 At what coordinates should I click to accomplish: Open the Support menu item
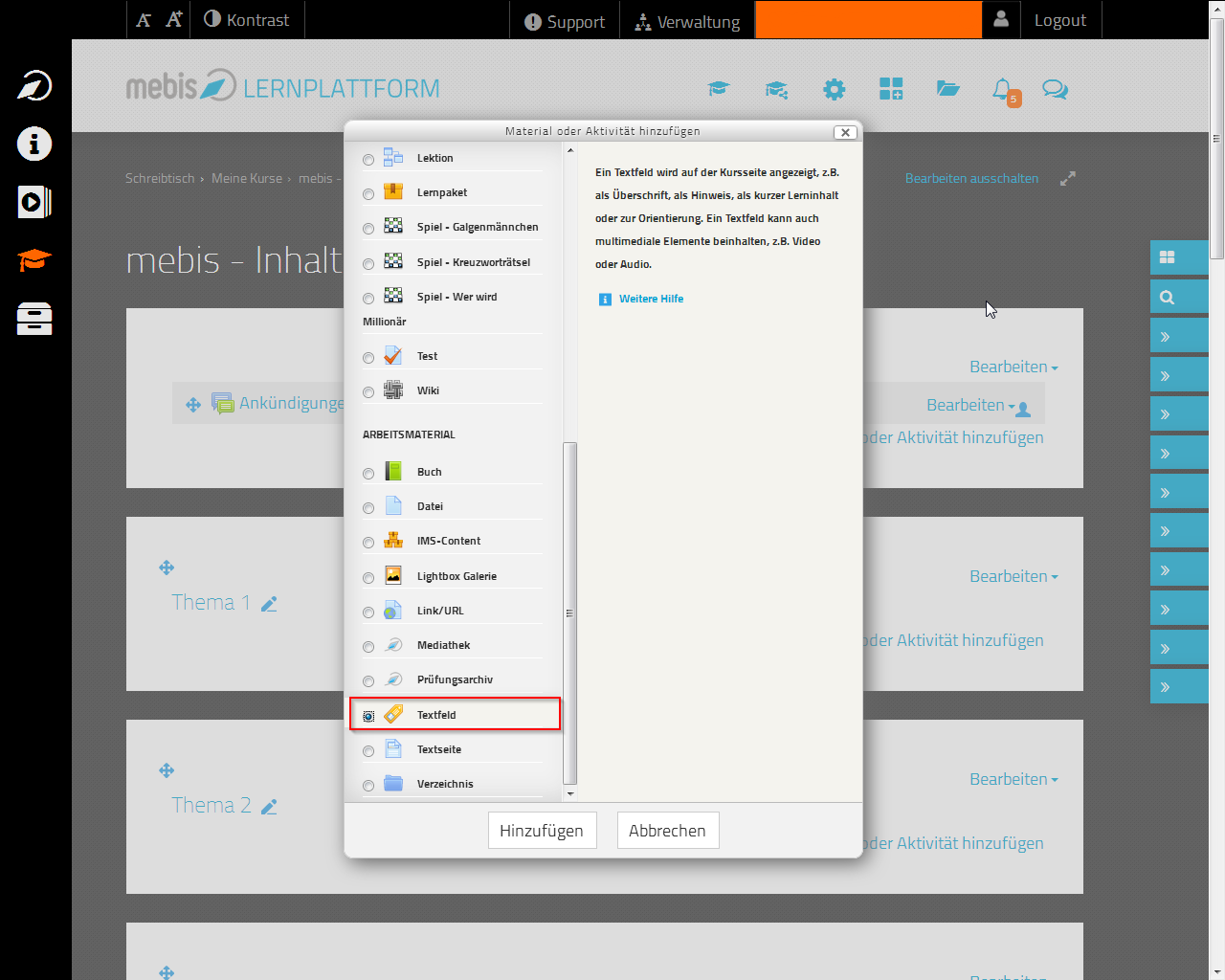tap(565, 21)
